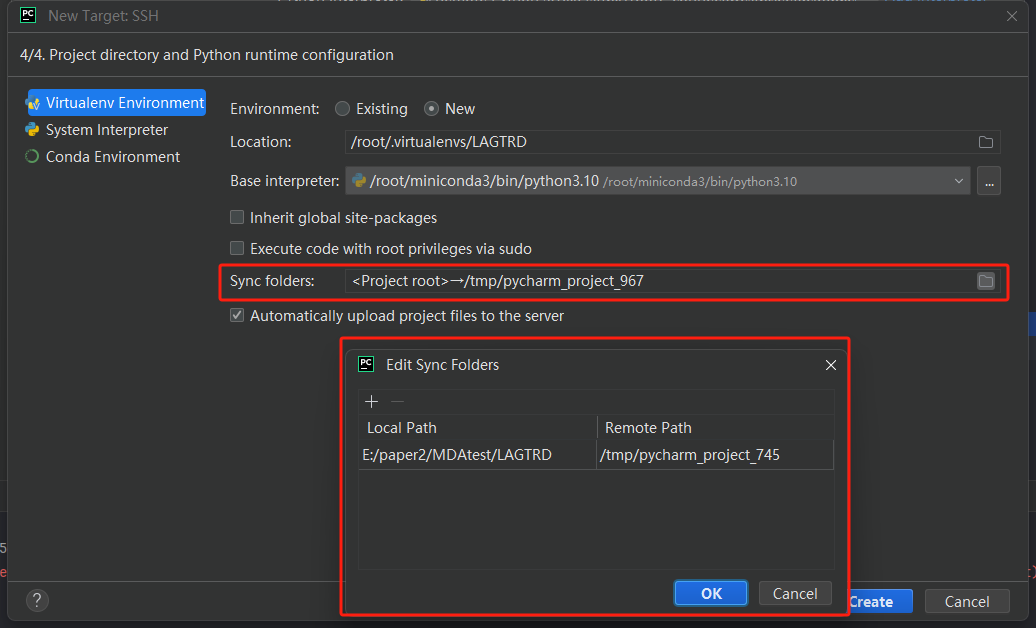Confirm Edit Sync Folders with OK

click(x=711, y=594)
